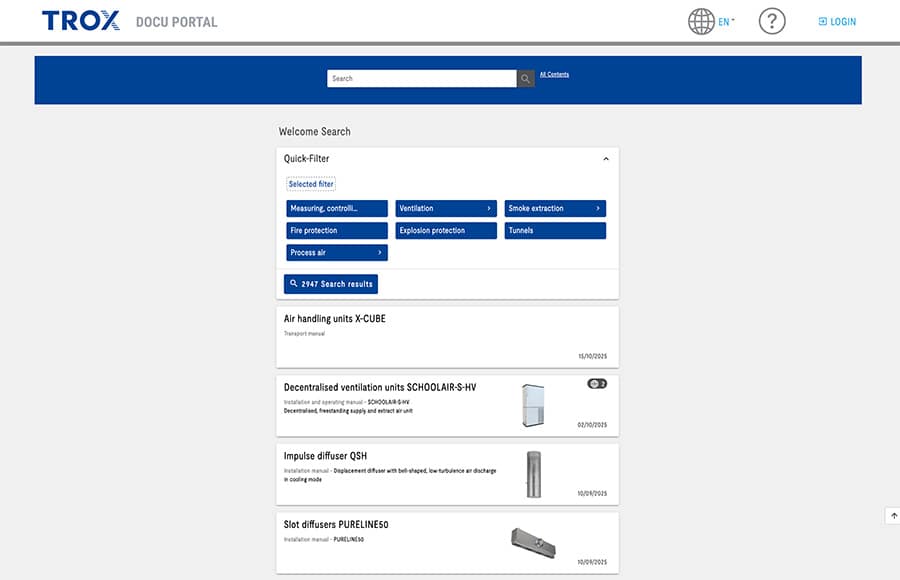Image resolution: width=900 pixels, height=580 pixels.
Task: Show the 2947 Search results
Action: click(331, 284)
